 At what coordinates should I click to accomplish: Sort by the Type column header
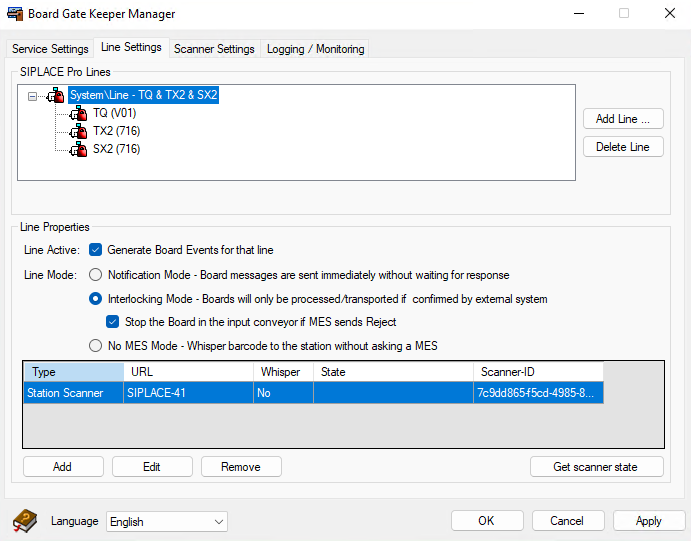click(x=74, y=372)
